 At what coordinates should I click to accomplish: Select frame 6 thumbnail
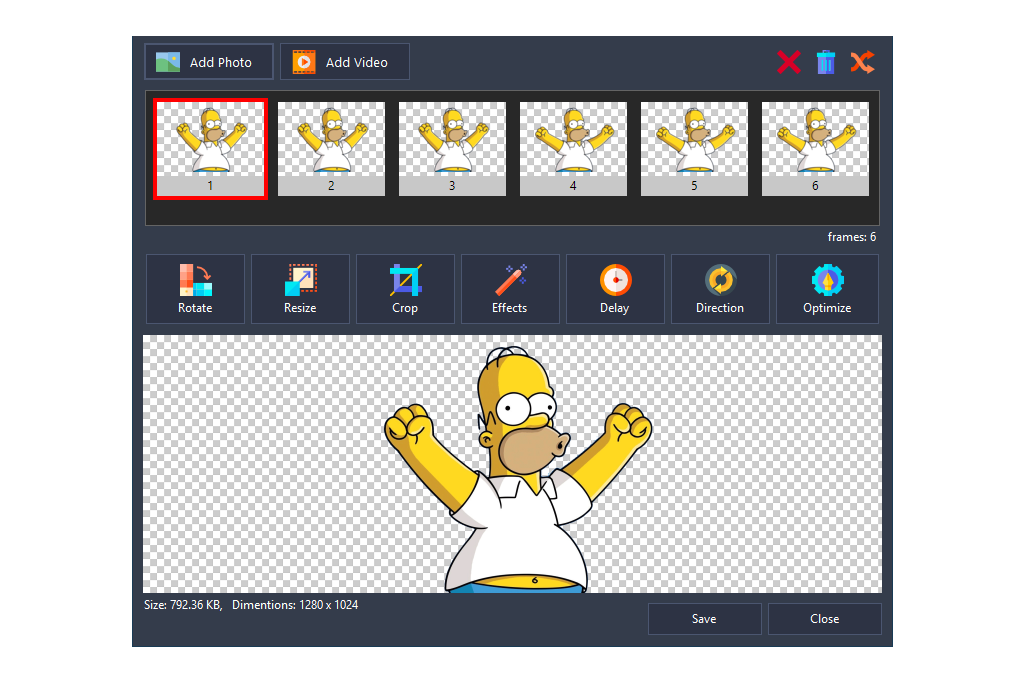[815, 148]
